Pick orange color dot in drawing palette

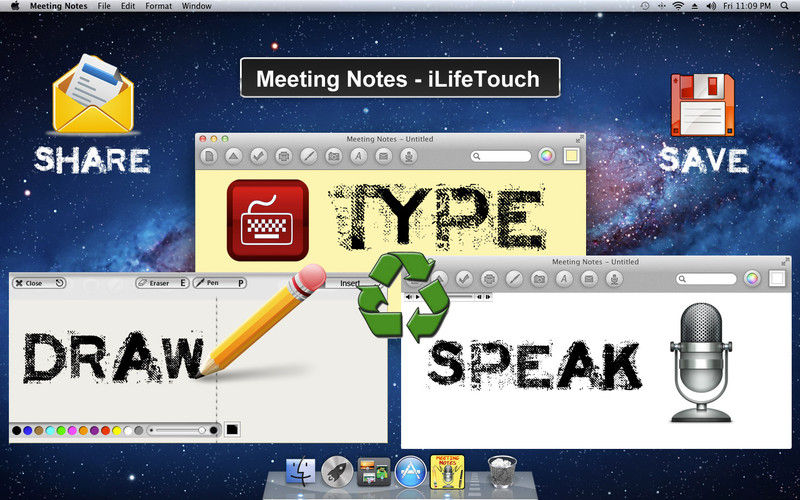tap(83, 431)
